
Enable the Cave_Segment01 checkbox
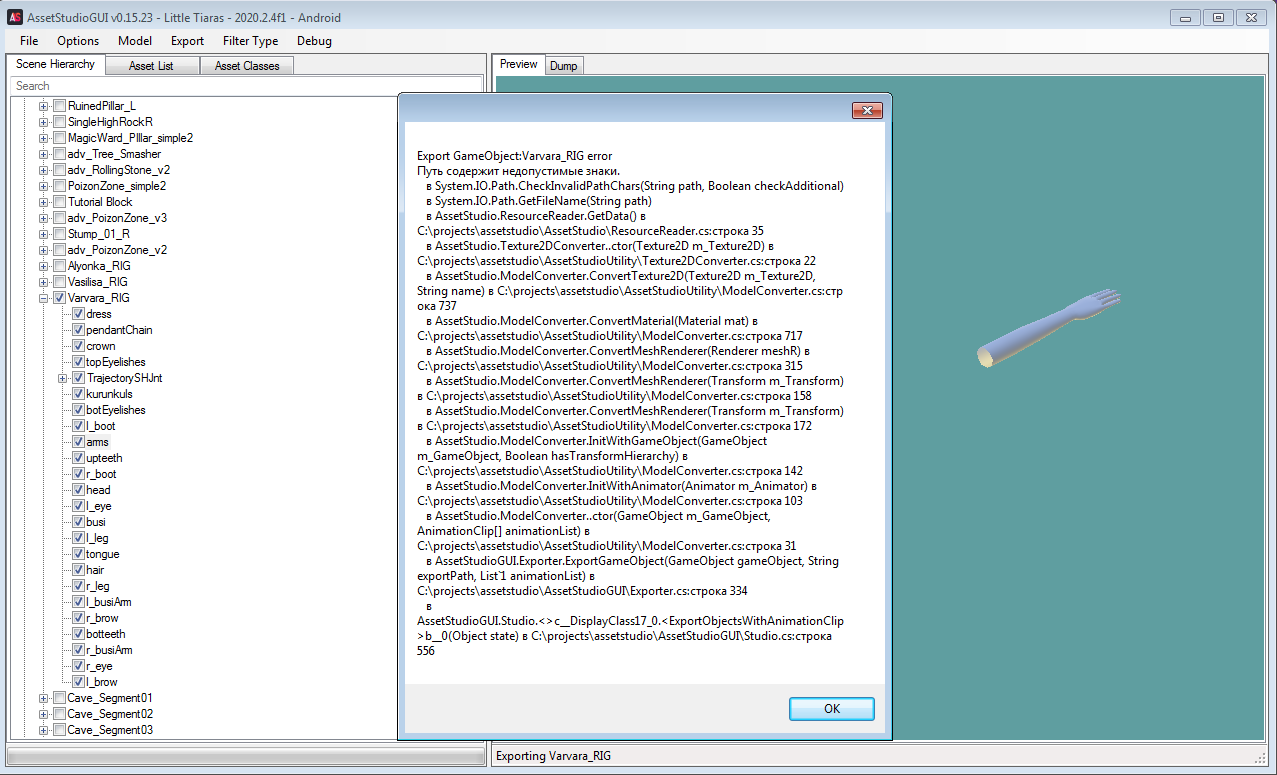(59, 698)
